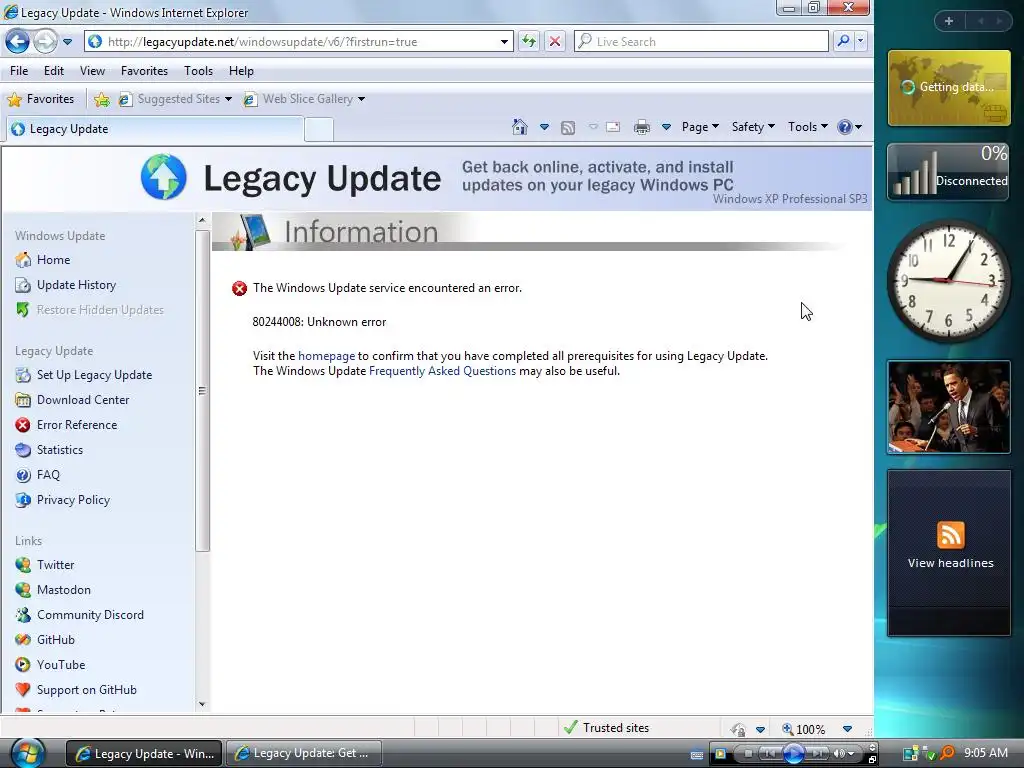The image size is (1024, 768).
Task: Click the sidebar scroll up arrow
Action: click(202, 220)
